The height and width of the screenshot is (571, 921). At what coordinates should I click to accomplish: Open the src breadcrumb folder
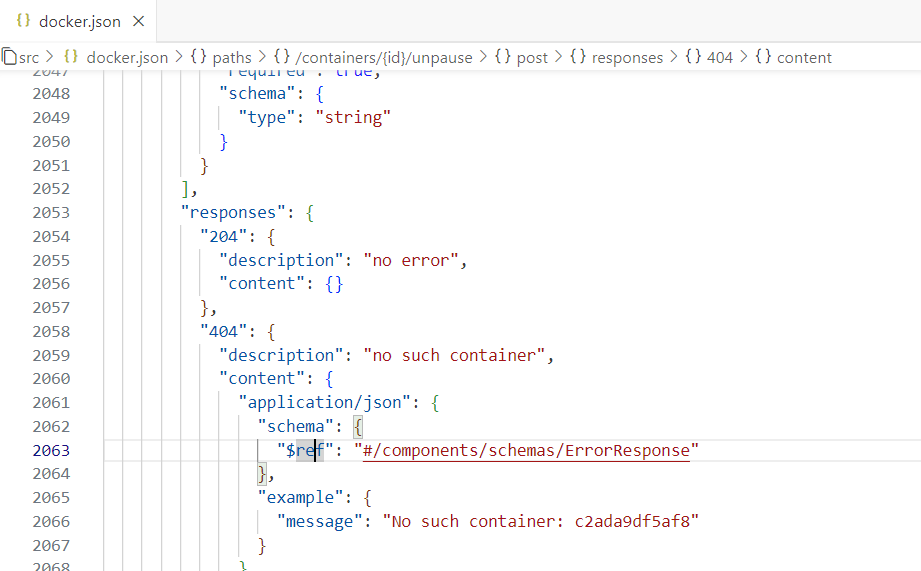coord(29,58)
